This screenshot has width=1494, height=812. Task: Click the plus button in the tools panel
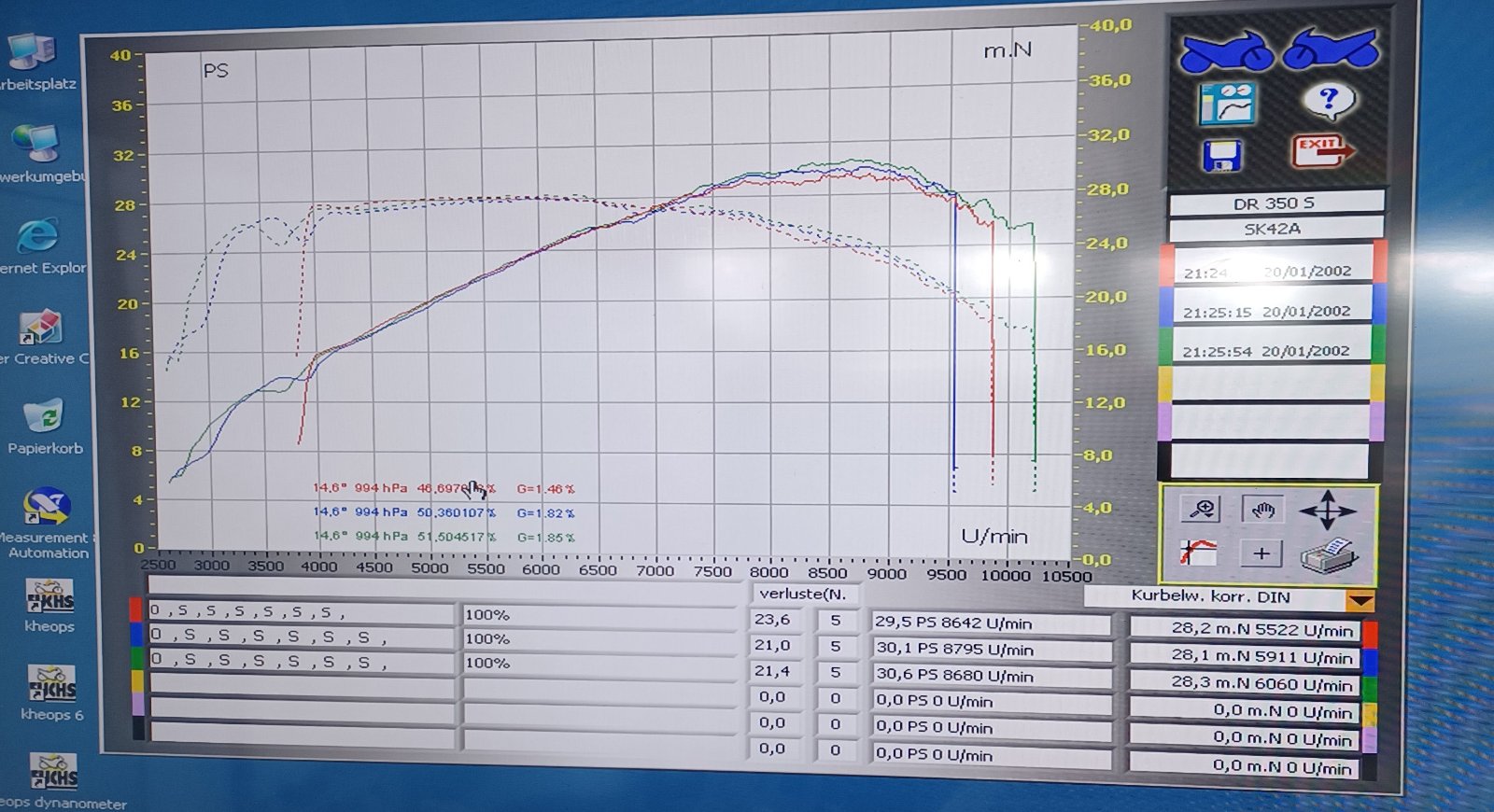pos(1261,553)
